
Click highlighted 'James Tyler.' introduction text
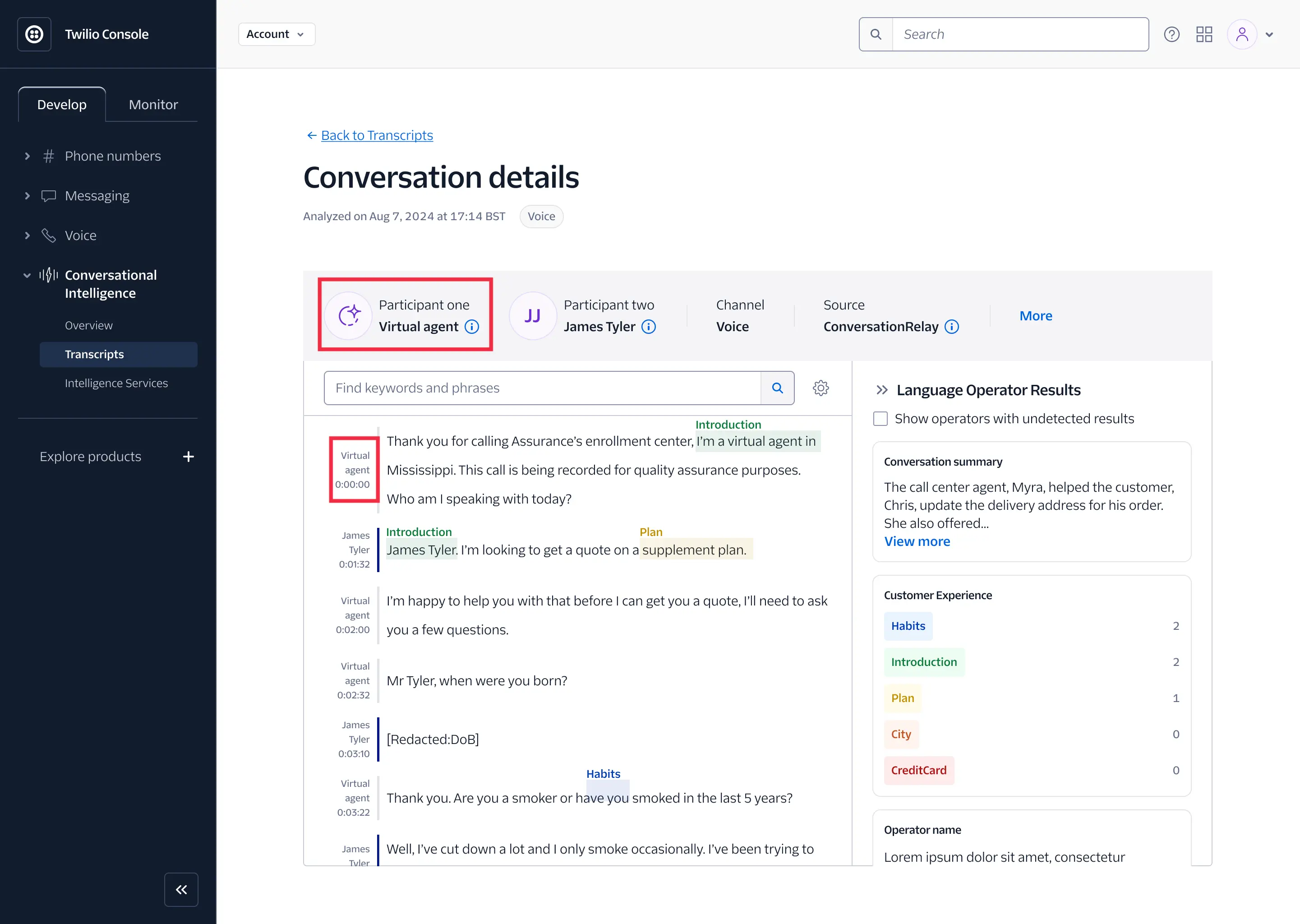click(x=422, y=550)
